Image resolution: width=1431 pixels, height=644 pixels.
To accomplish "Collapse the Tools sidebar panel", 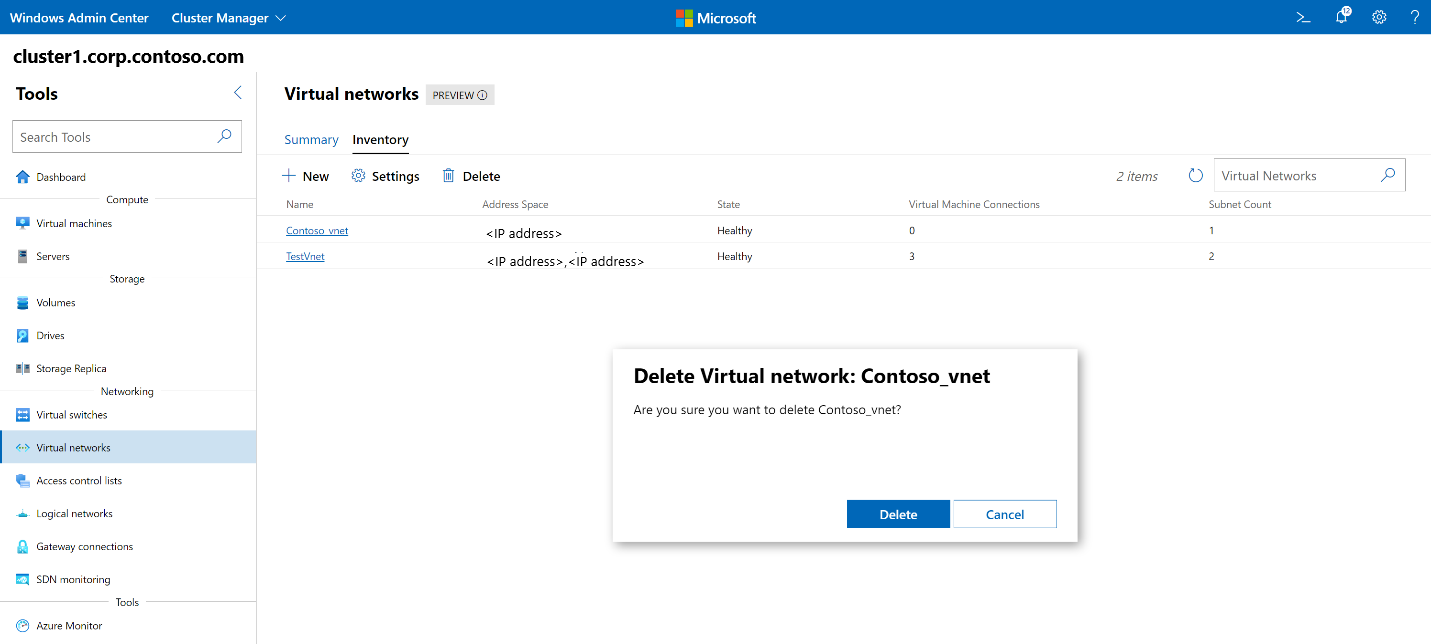I will pos(237,92).
